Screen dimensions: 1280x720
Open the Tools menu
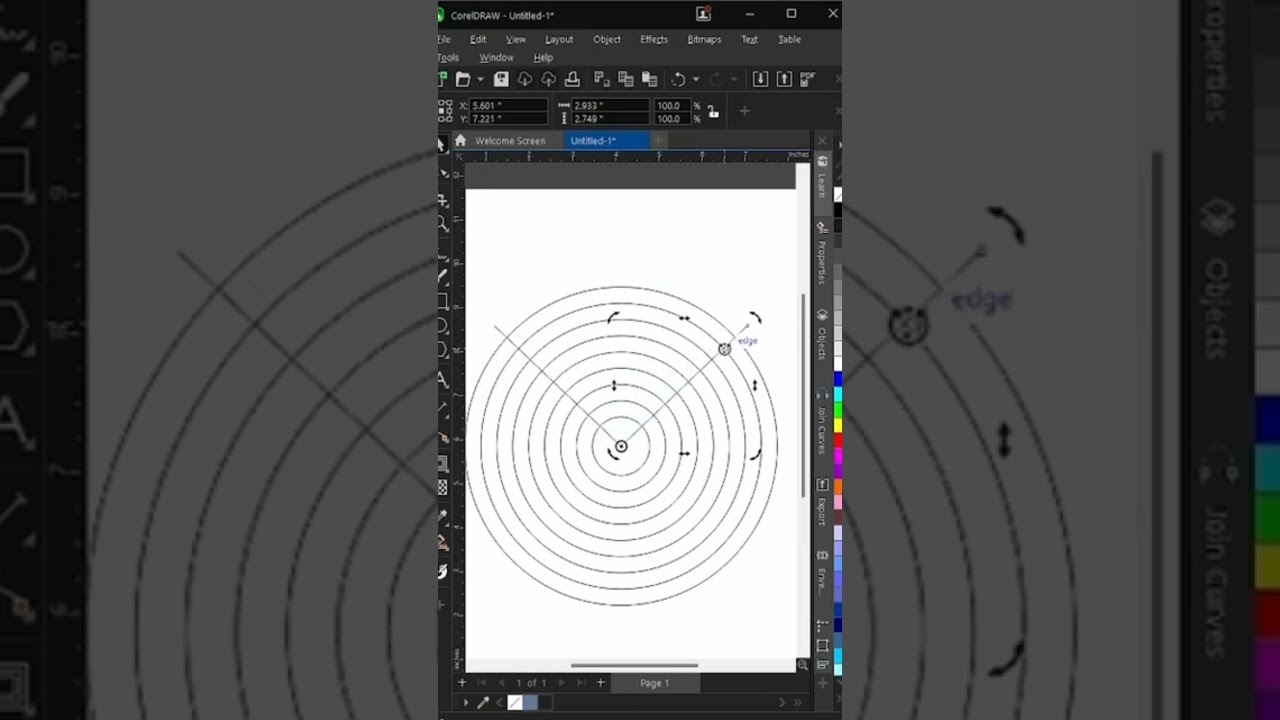447,57
